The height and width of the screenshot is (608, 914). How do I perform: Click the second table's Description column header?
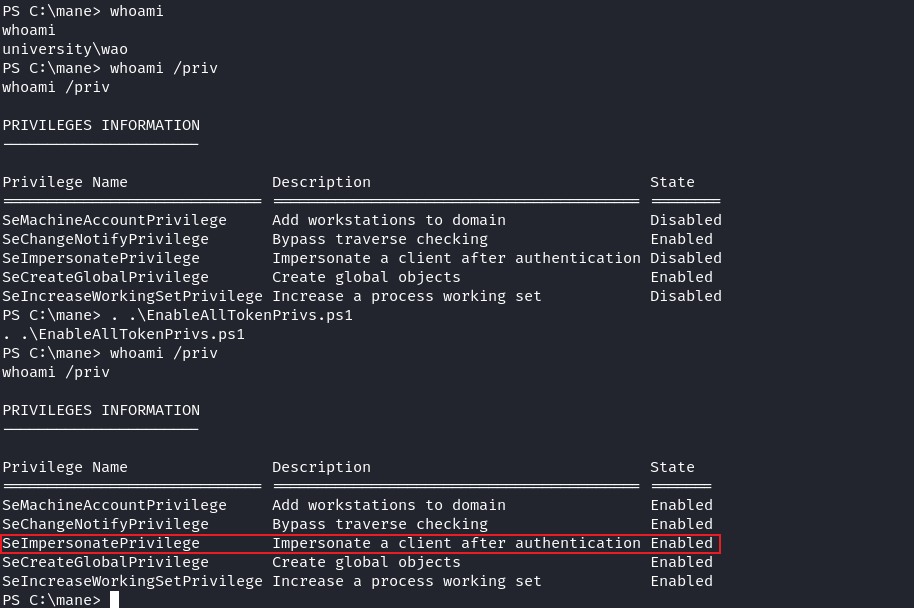321,468
